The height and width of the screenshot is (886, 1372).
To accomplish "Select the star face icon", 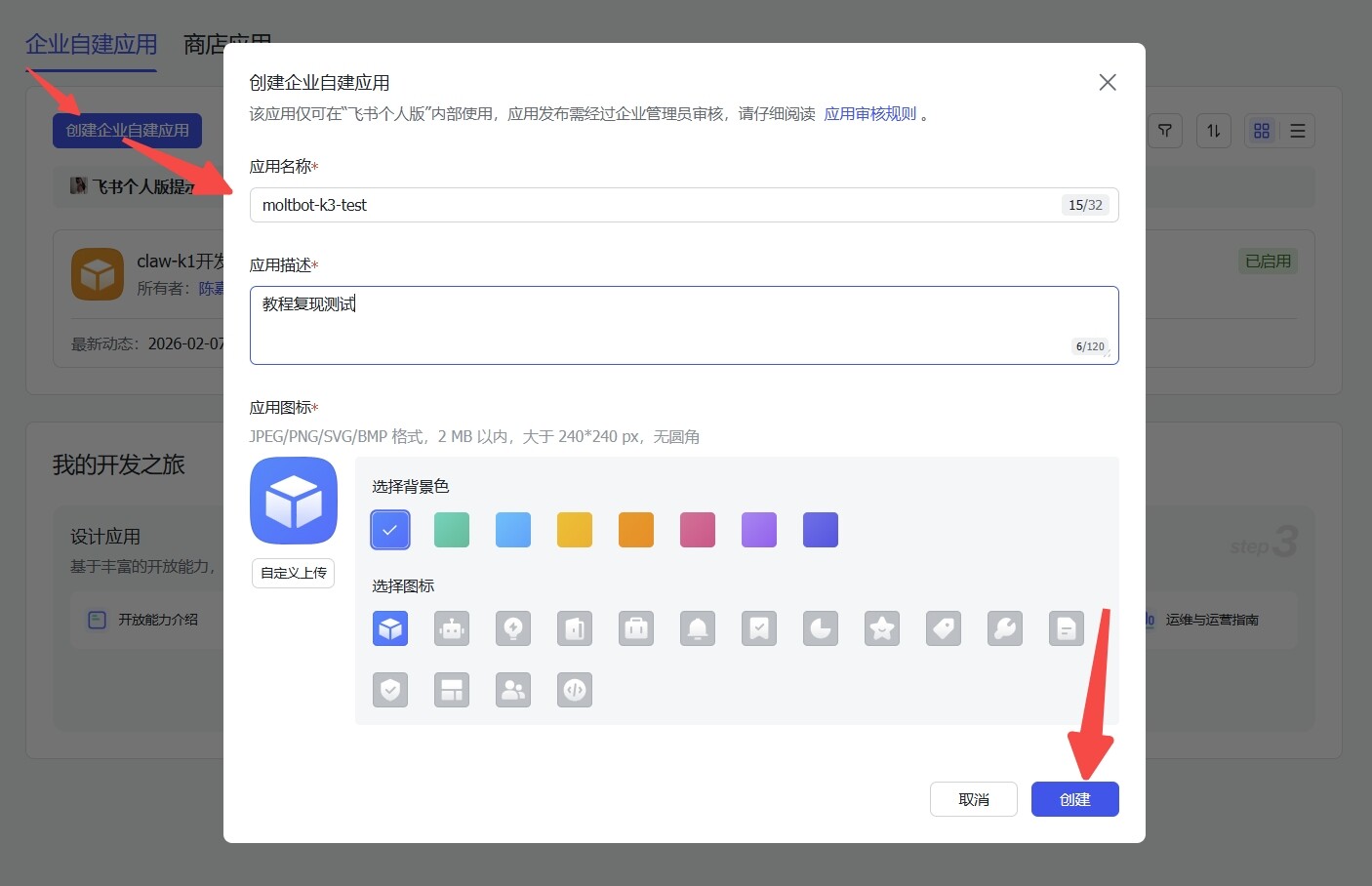I will click(882, 628).
